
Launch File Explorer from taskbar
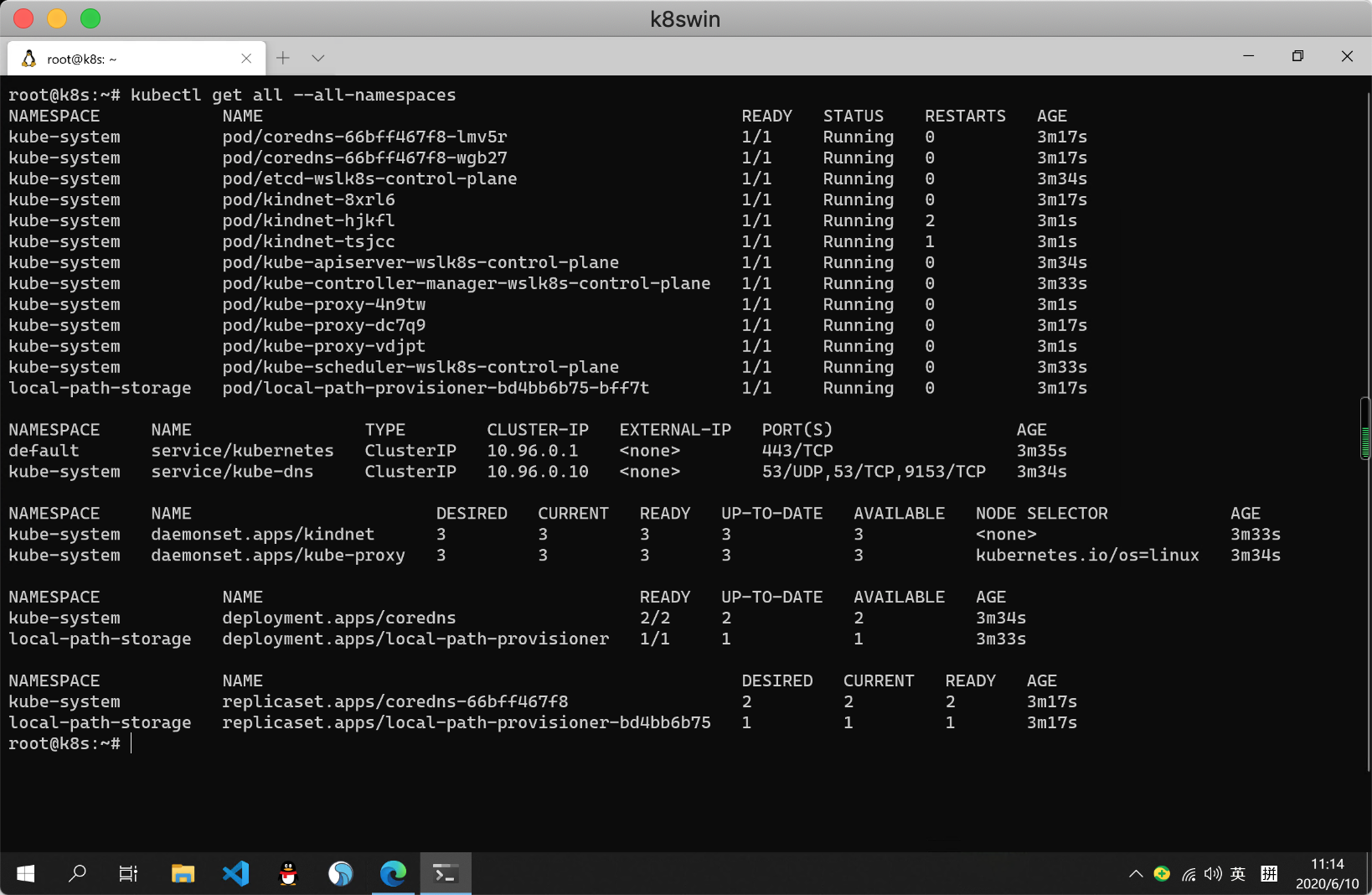(183, 874)
